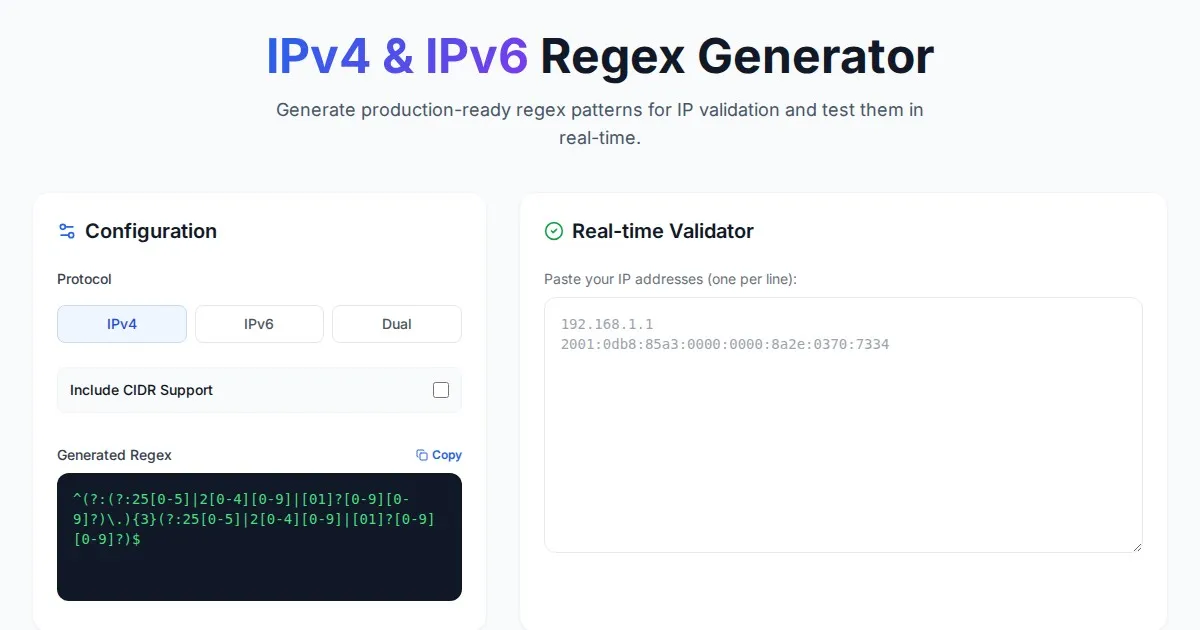This screenshot has height=630, width=1200.
Task: Switch protocol to IPv6
Action: [259, 324]
